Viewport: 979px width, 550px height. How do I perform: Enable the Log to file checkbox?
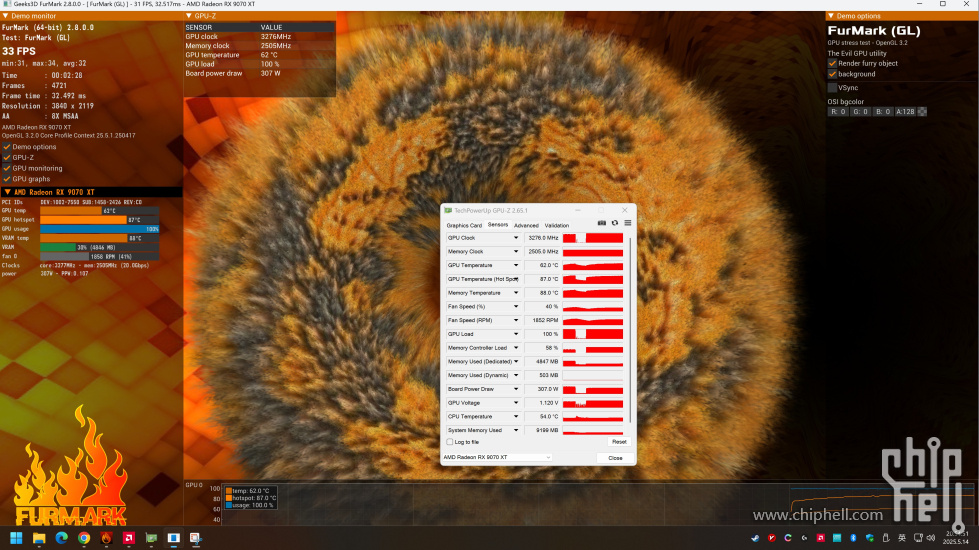[x=450, y=442]
